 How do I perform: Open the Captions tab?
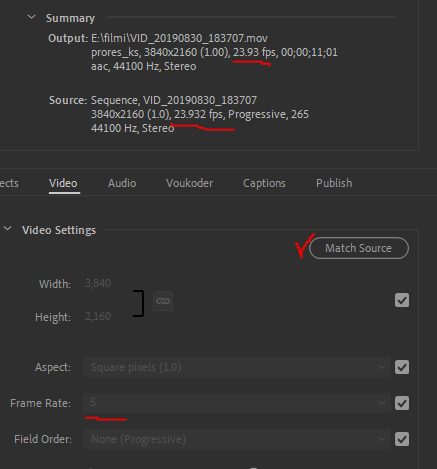pyautogui.click(x=264, y=183)
